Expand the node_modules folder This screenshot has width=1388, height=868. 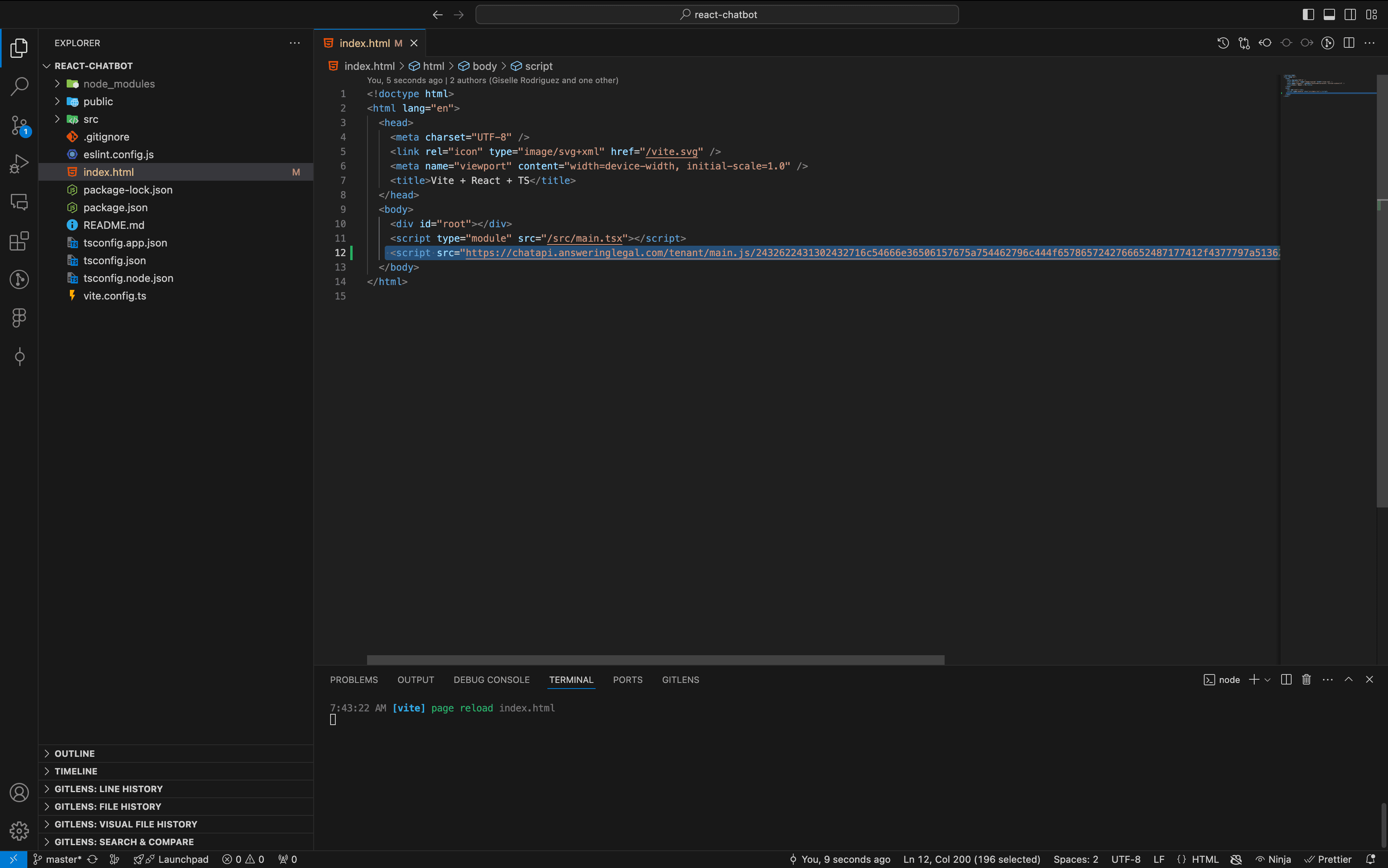tap(119, 84)
